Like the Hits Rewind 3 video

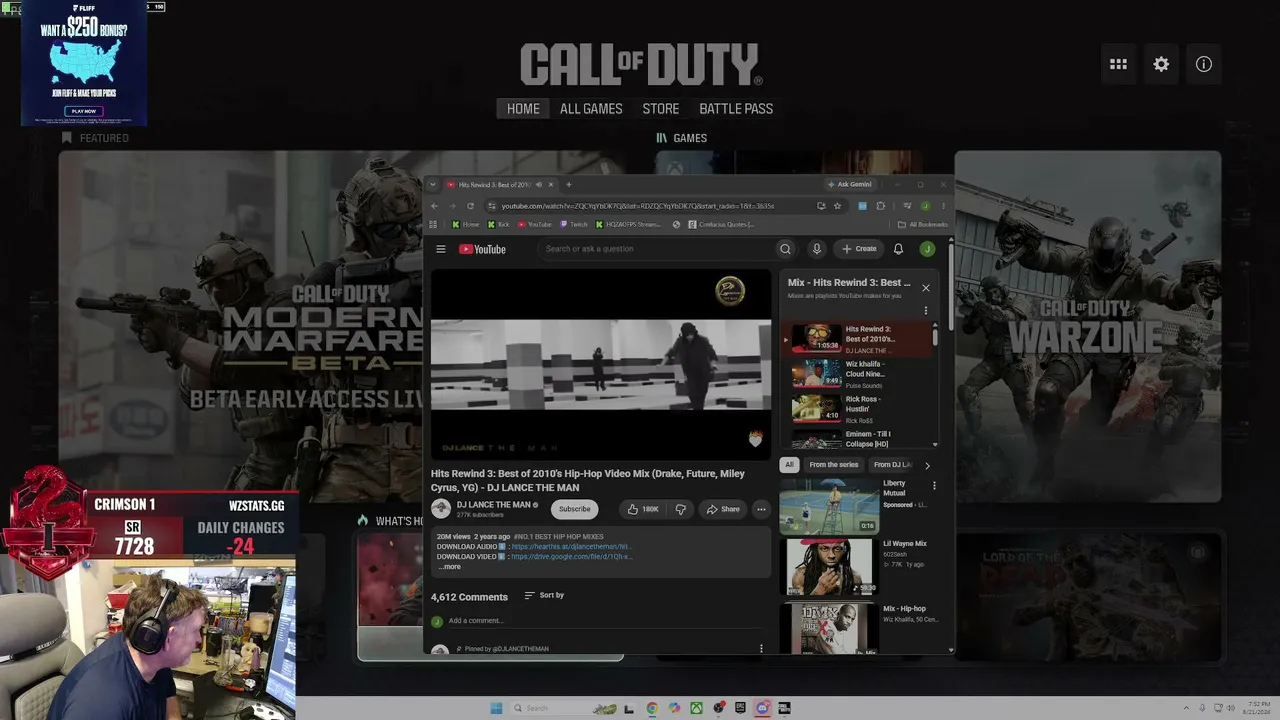[x=642, y=509]
